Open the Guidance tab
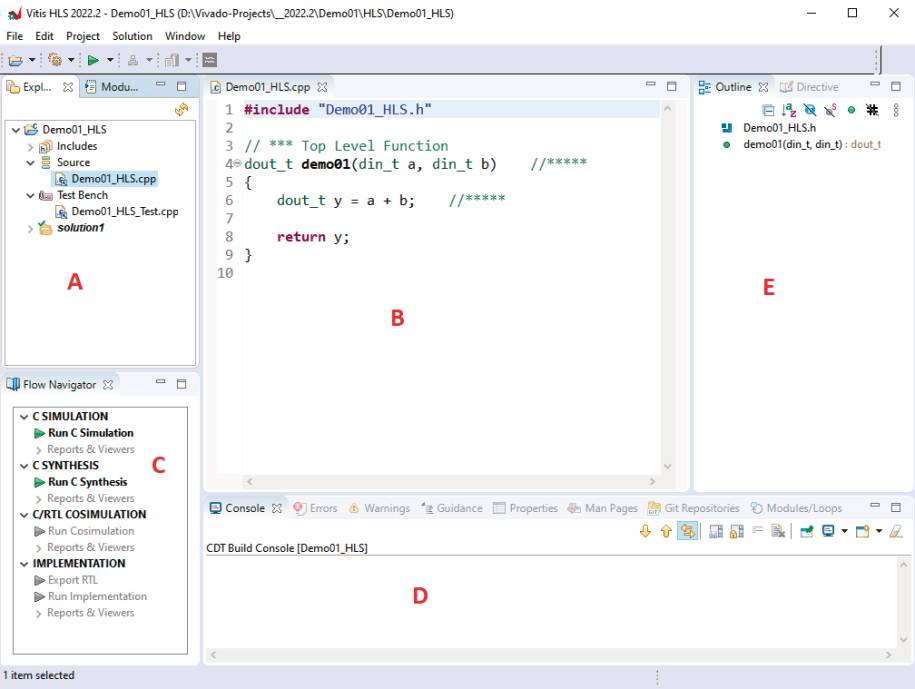 pos(452,508)
